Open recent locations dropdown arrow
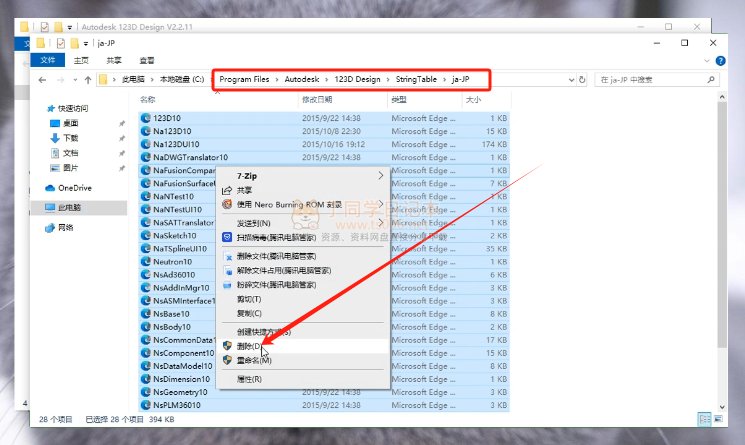Image resolution: width=745 pixels, height=445 pixels. [75, 80]
